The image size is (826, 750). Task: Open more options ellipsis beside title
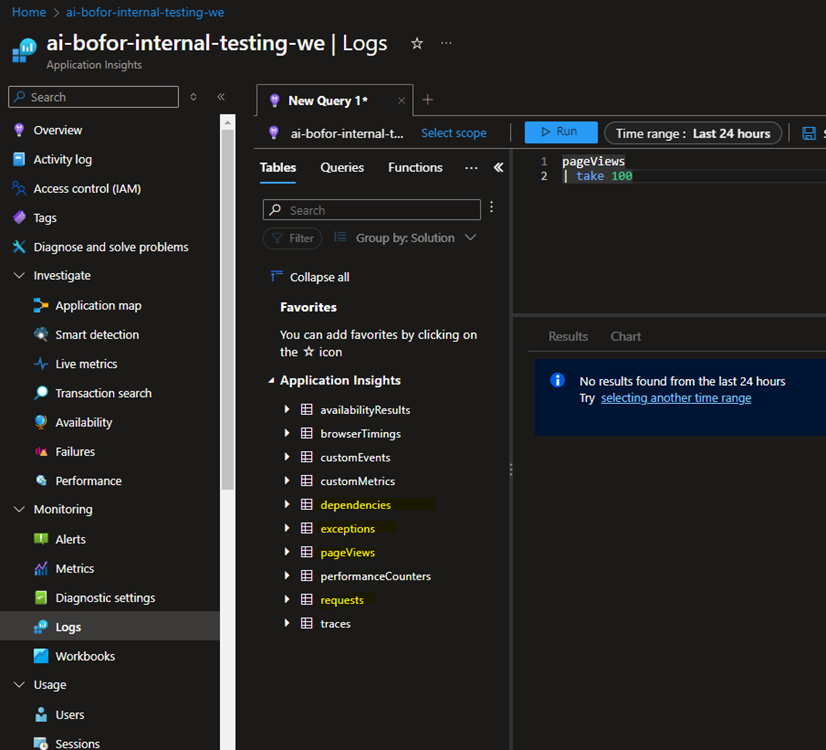tap(446, 43)
